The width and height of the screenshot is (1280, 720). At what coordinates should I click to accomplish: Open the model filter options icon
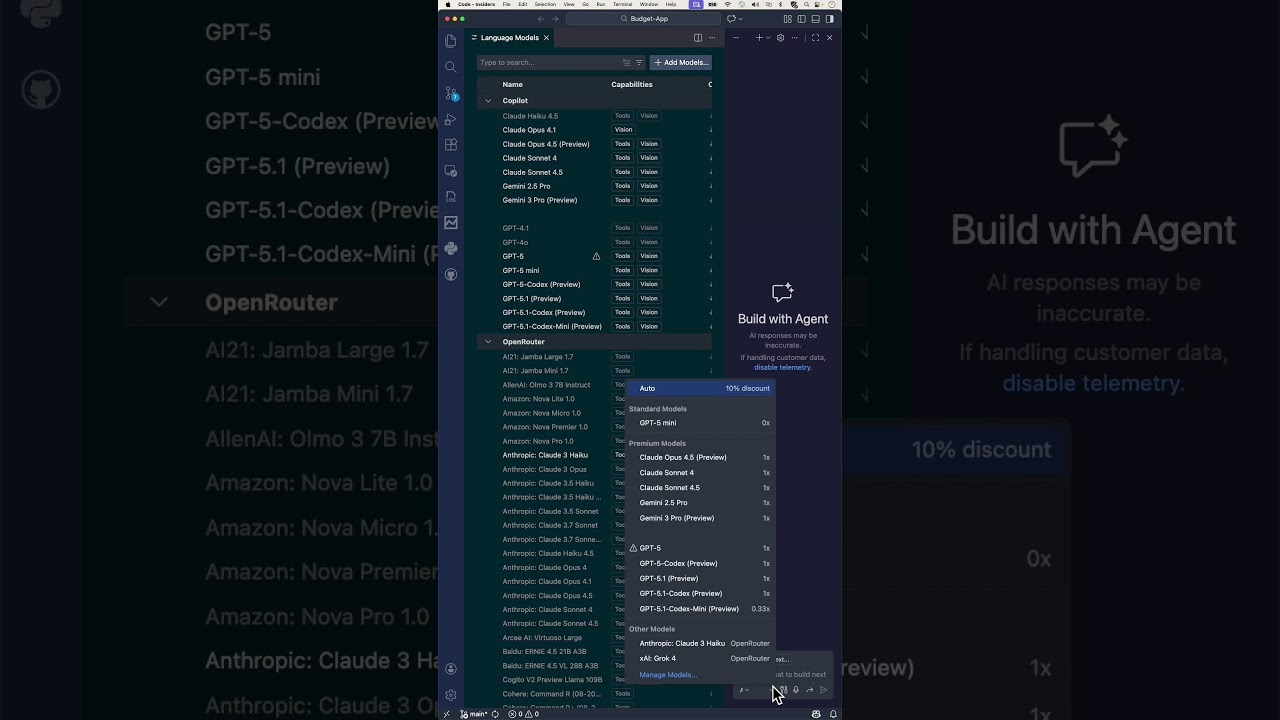tap(639, 62)
